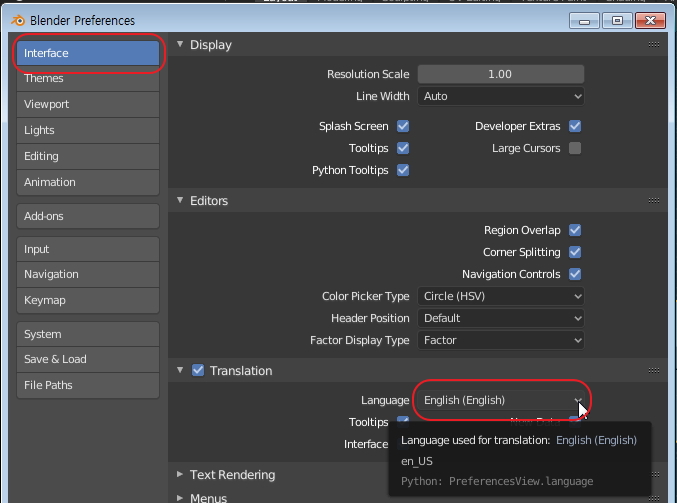
Task: Open the Header Position dropdown
Action: click(x=501, y=318)
